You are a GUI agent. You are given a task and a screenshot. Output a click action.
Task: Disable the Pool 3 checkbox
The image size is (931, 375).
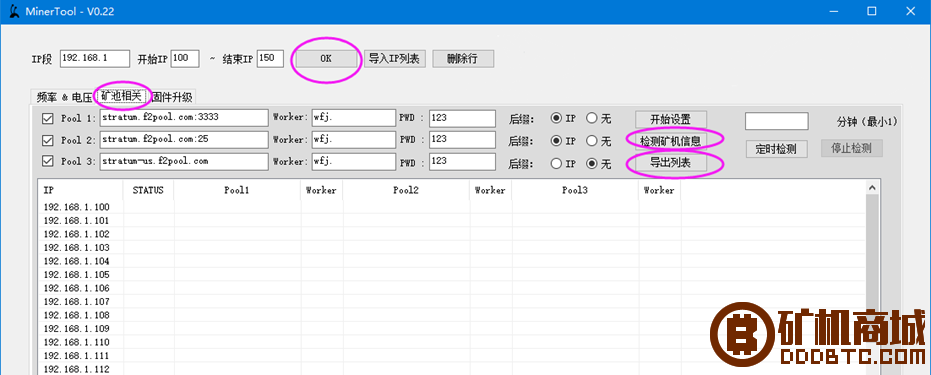coord(48,161)
